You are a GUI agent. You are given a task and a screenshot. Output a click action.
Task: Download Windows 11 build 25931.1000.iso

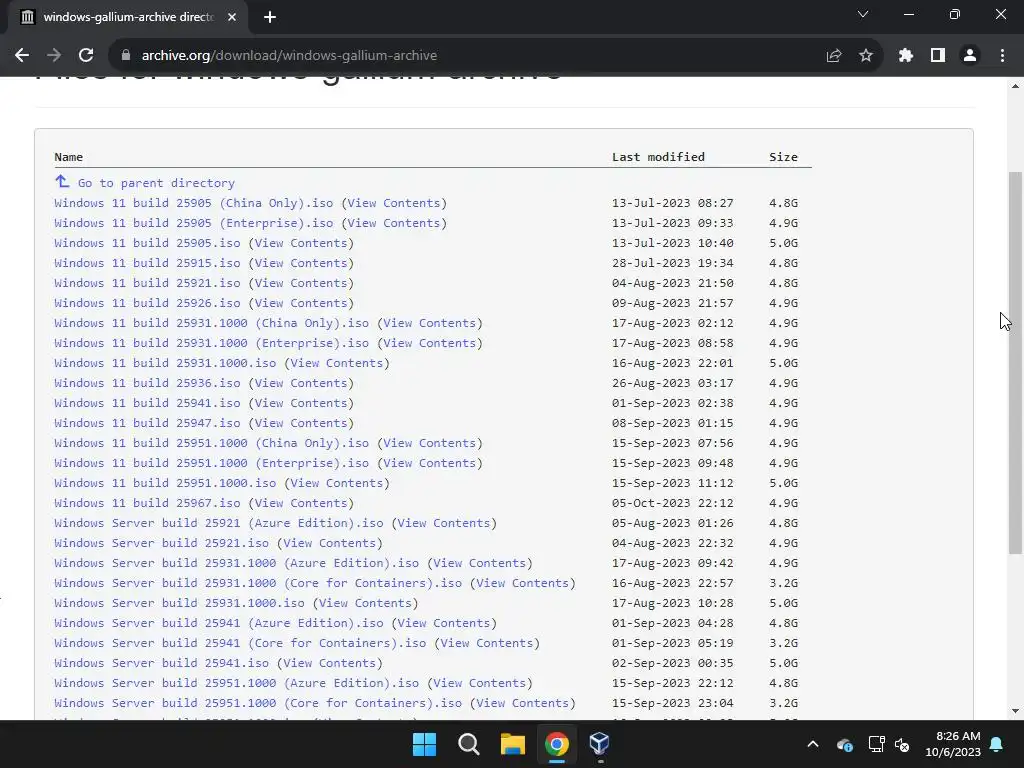pyautogui.click(x=165, y=363)
